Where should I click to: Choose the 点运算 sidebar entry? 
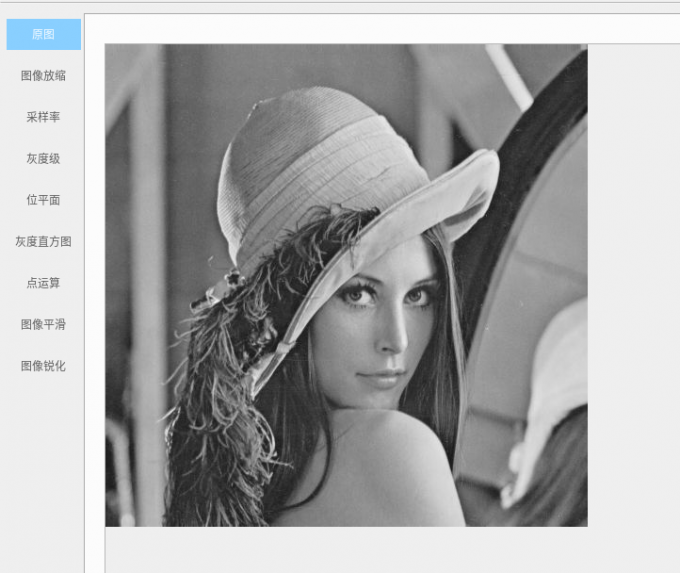(43, 283)
